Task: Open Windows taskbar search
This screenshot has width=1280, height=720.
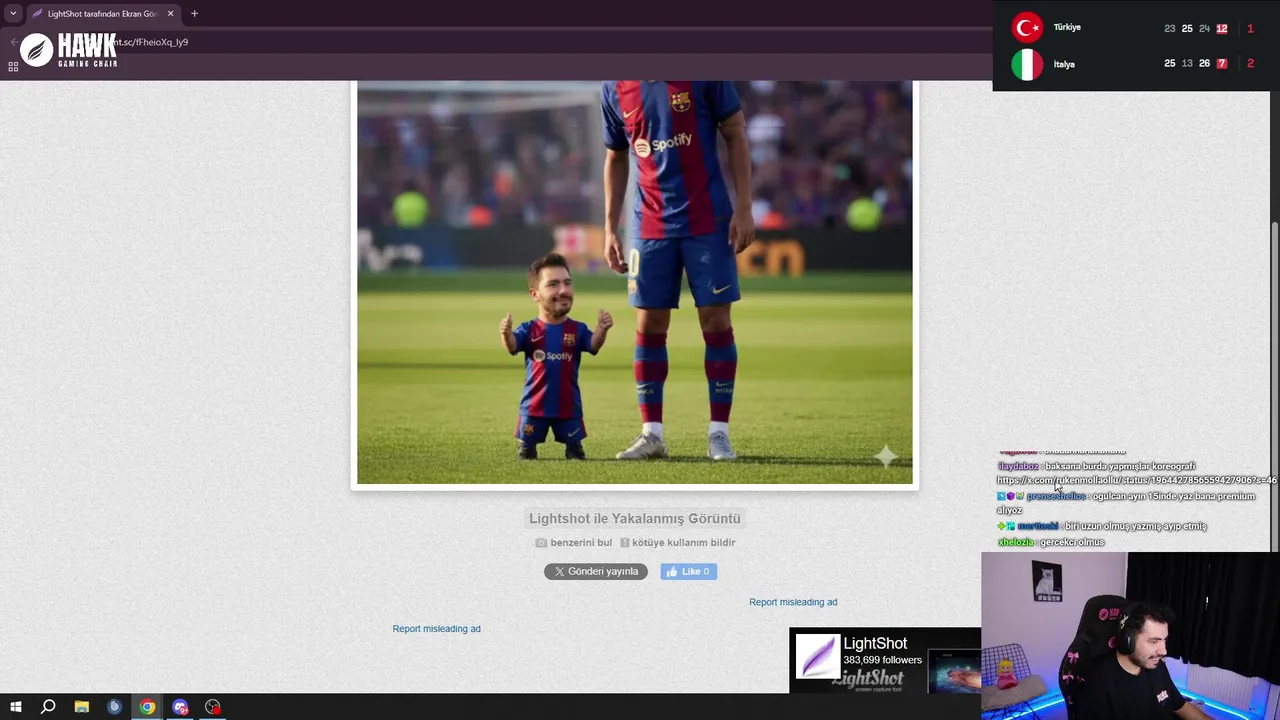Action: [x=48, y=707]
